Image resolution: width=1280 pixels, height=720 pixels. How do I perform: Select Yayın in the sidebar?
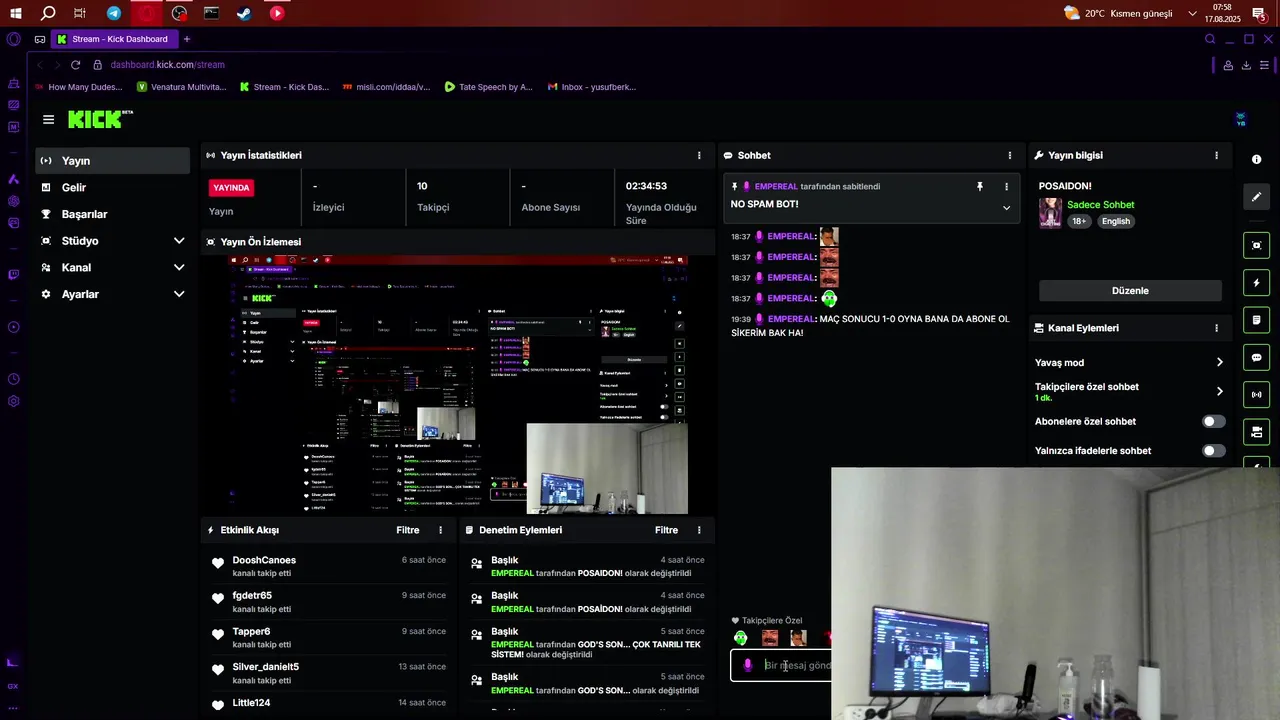click(112, 160)
